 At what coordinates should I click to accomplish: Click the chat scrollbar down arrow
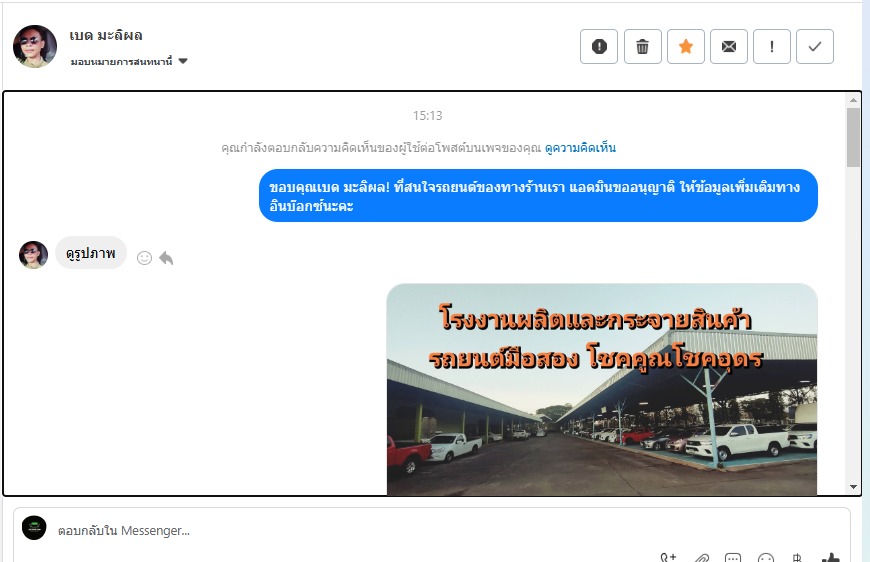pyautogui.click(x=853, y=487)
